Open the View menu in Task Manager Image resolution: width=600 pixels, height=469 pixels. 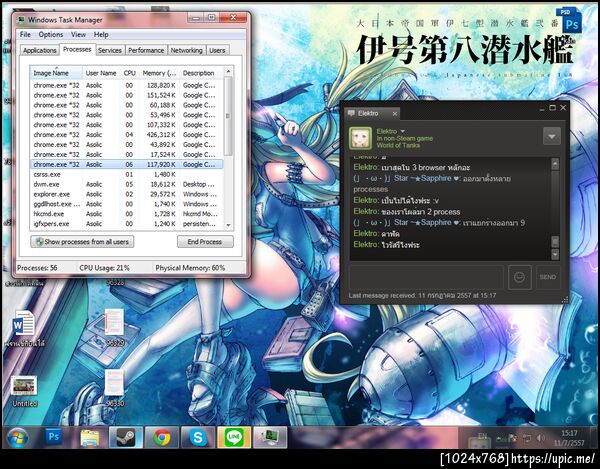tap(78, 34)
